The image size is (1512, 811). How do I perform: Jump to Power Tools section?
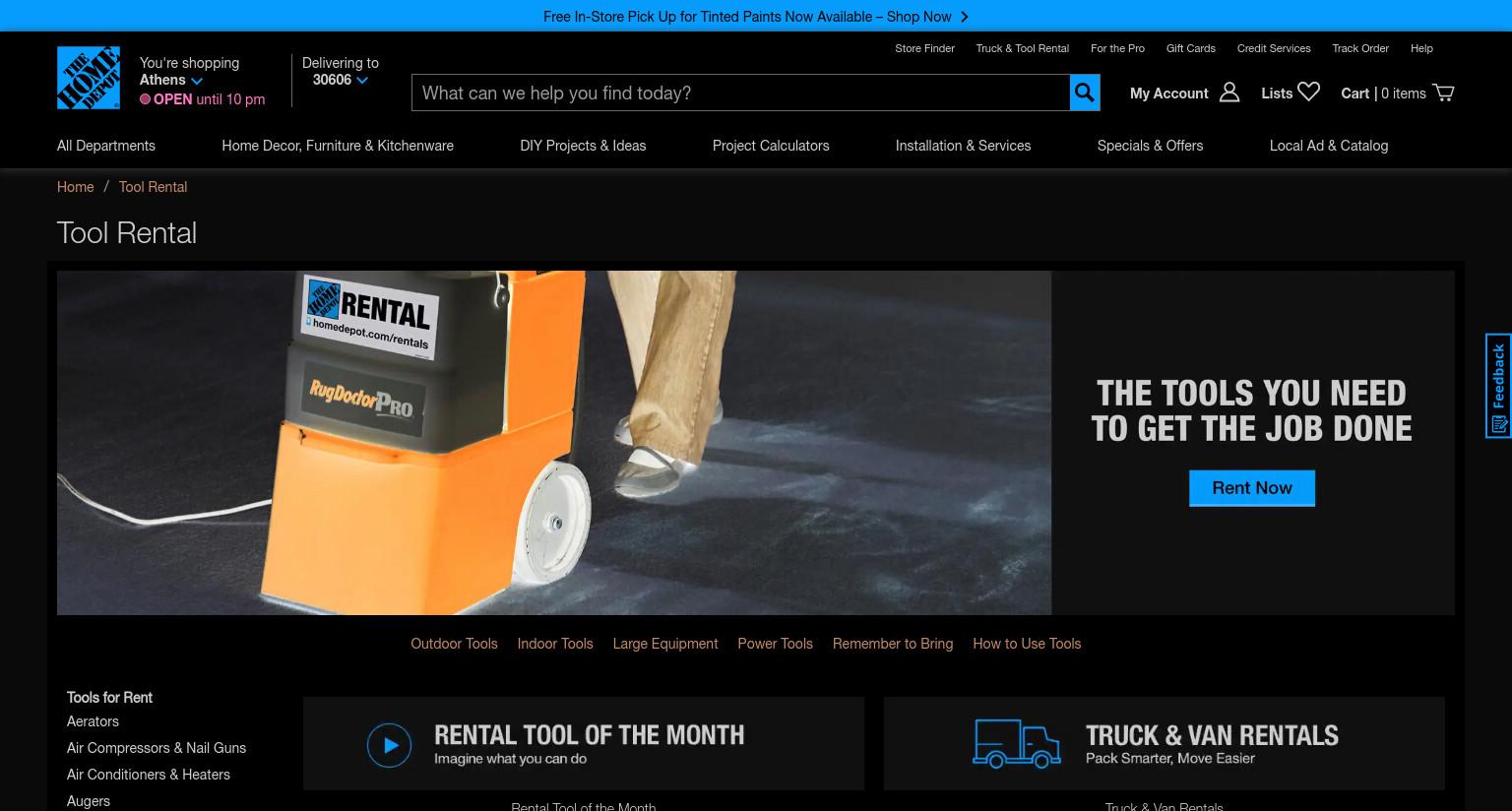point(775,644)
